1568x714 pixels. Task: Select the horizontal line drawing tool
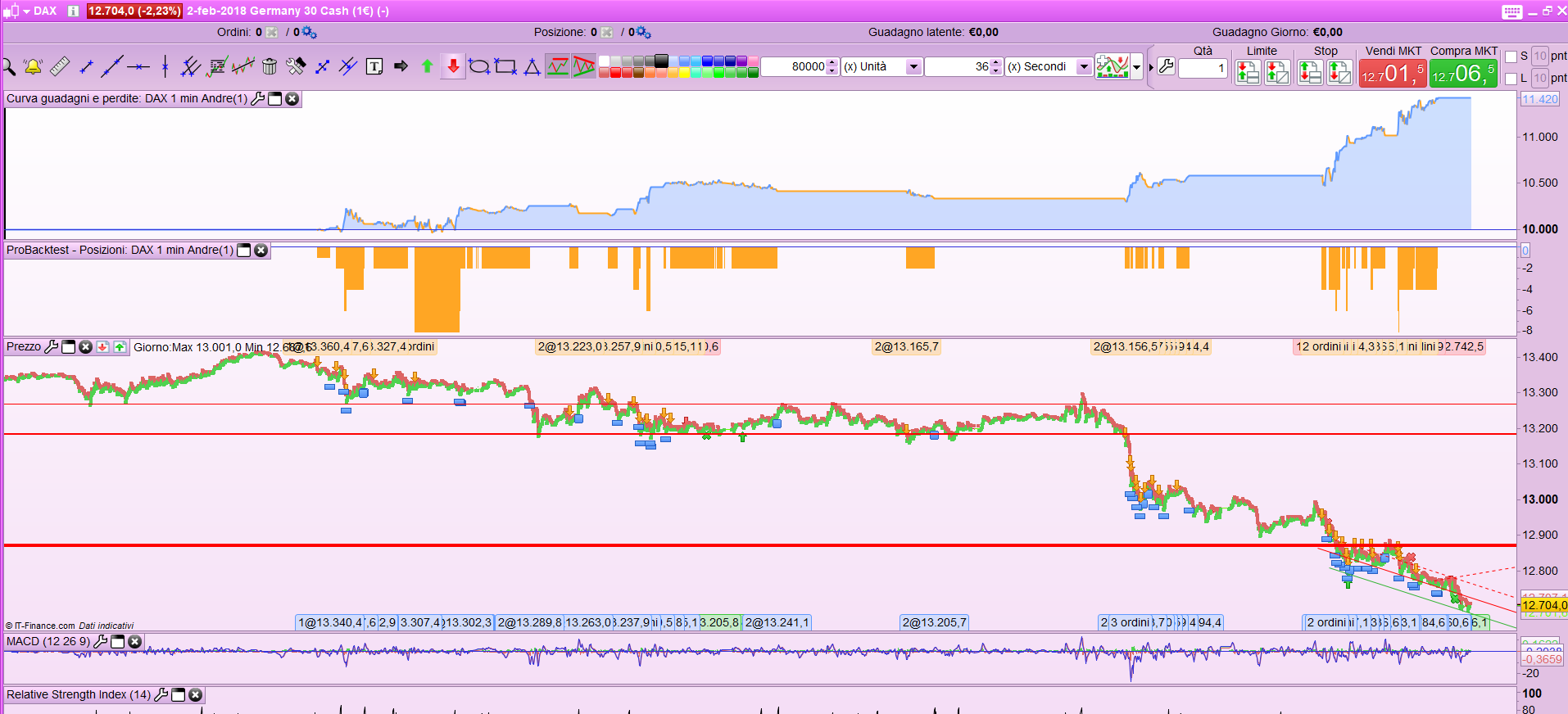tap(138, 67)
